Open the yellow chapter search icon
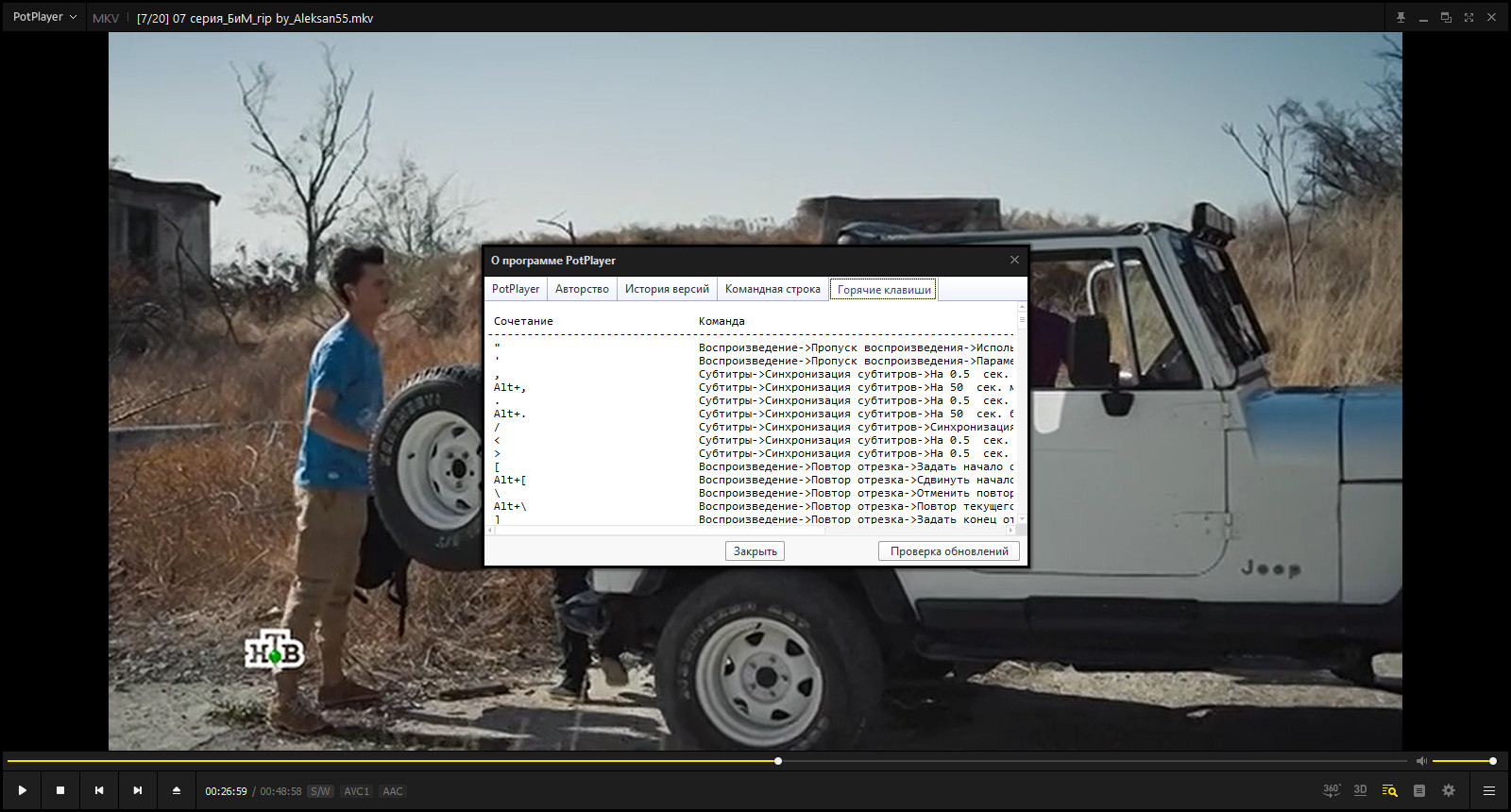 [1389, 790]
